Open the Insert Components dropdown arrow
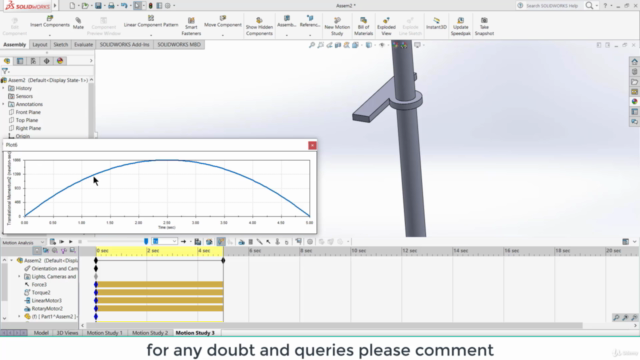Screen dimensions: 640x360 (x=50, y=35)
